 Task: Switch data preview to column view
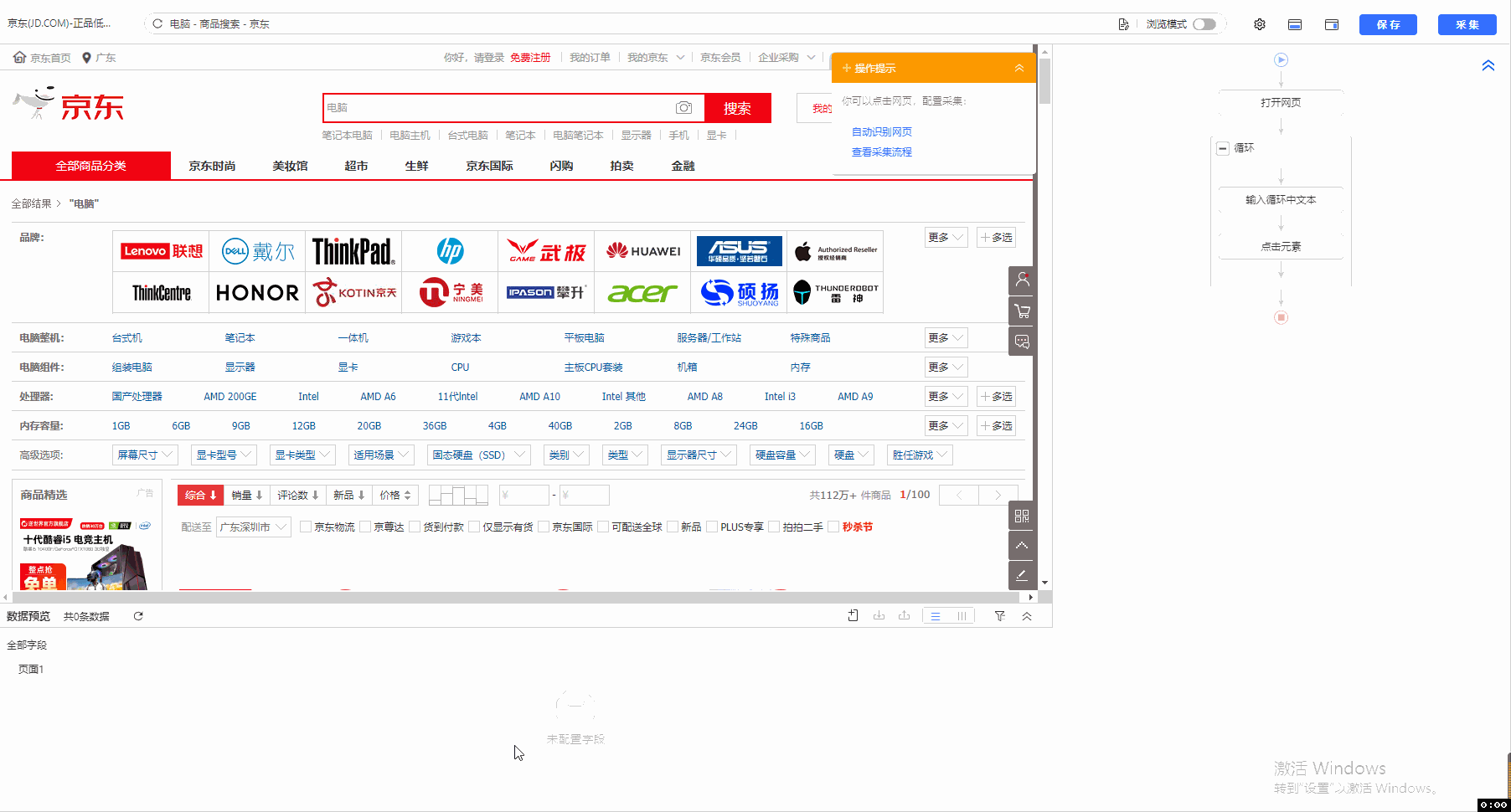coord(962,616)
